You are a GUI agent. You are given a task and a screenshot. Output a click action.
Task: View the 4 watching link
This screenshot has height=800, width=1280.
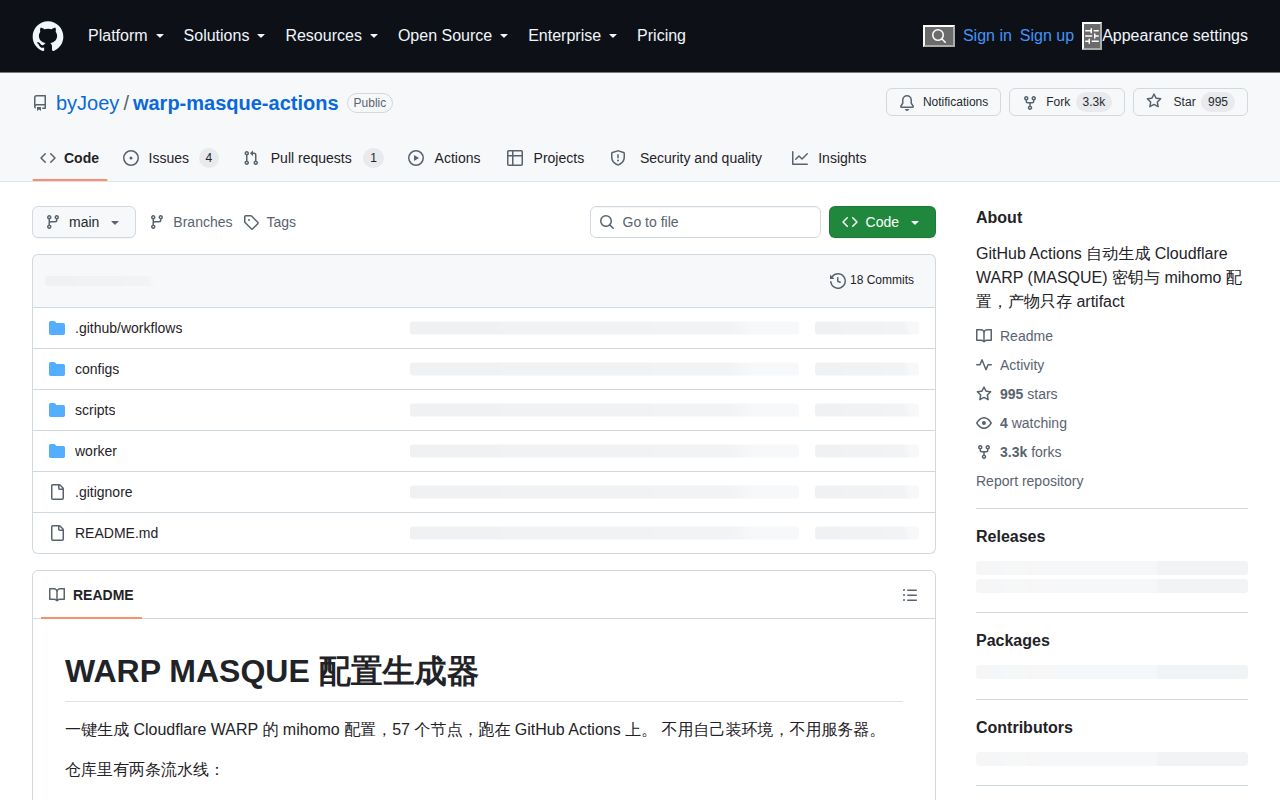point(1022,423)
